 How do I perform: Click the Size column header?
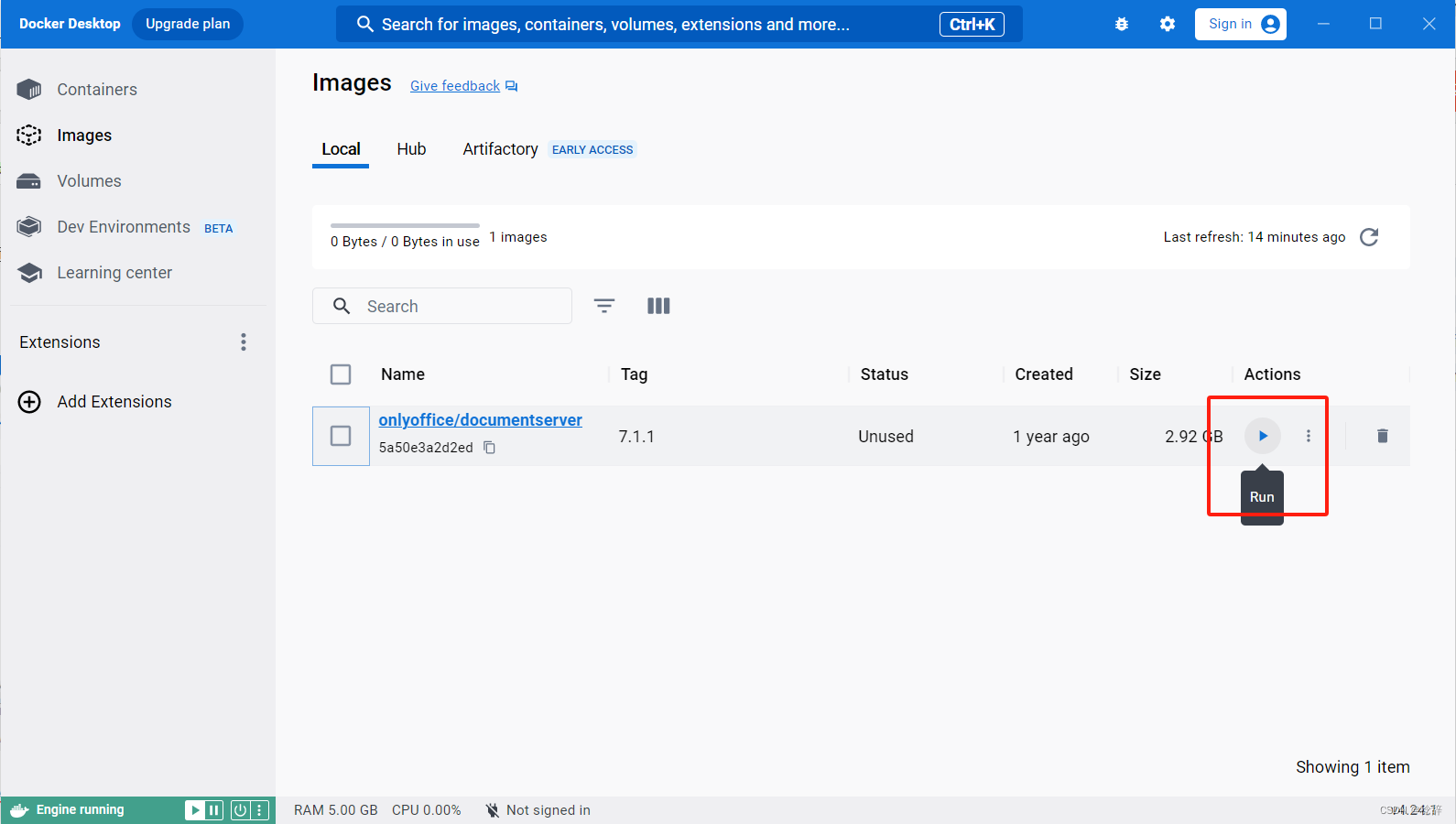(x=1145, y=374)
